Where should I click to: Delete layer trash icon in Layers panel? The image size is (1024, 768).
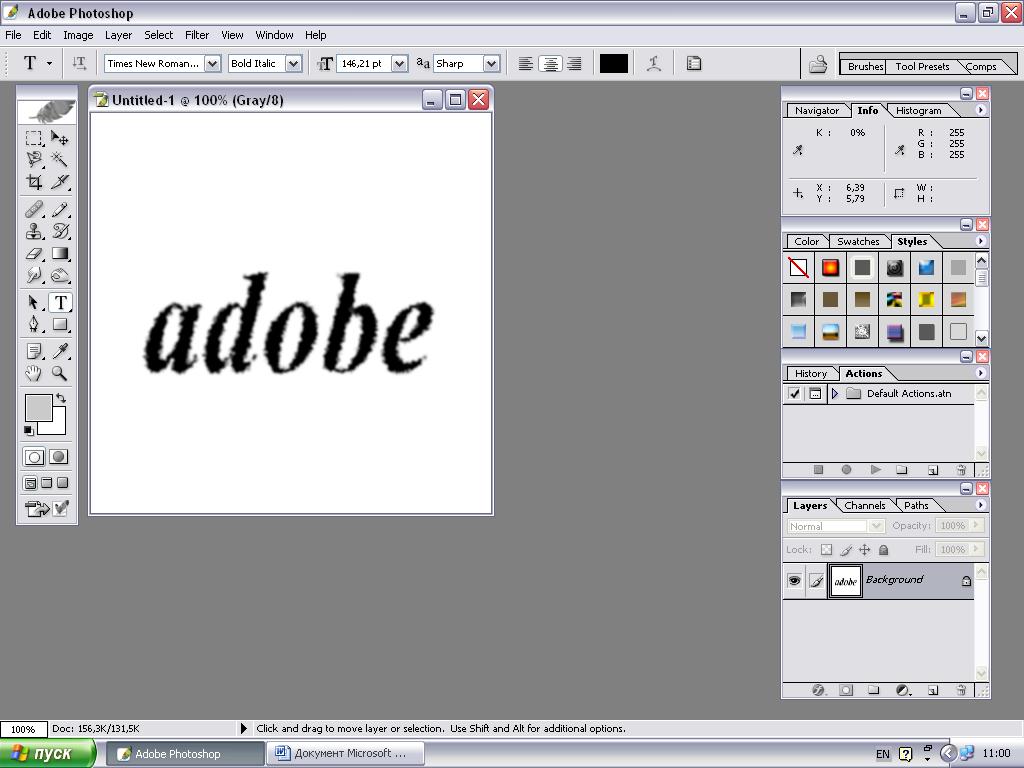pyautogui.click(x=961, y=690)
